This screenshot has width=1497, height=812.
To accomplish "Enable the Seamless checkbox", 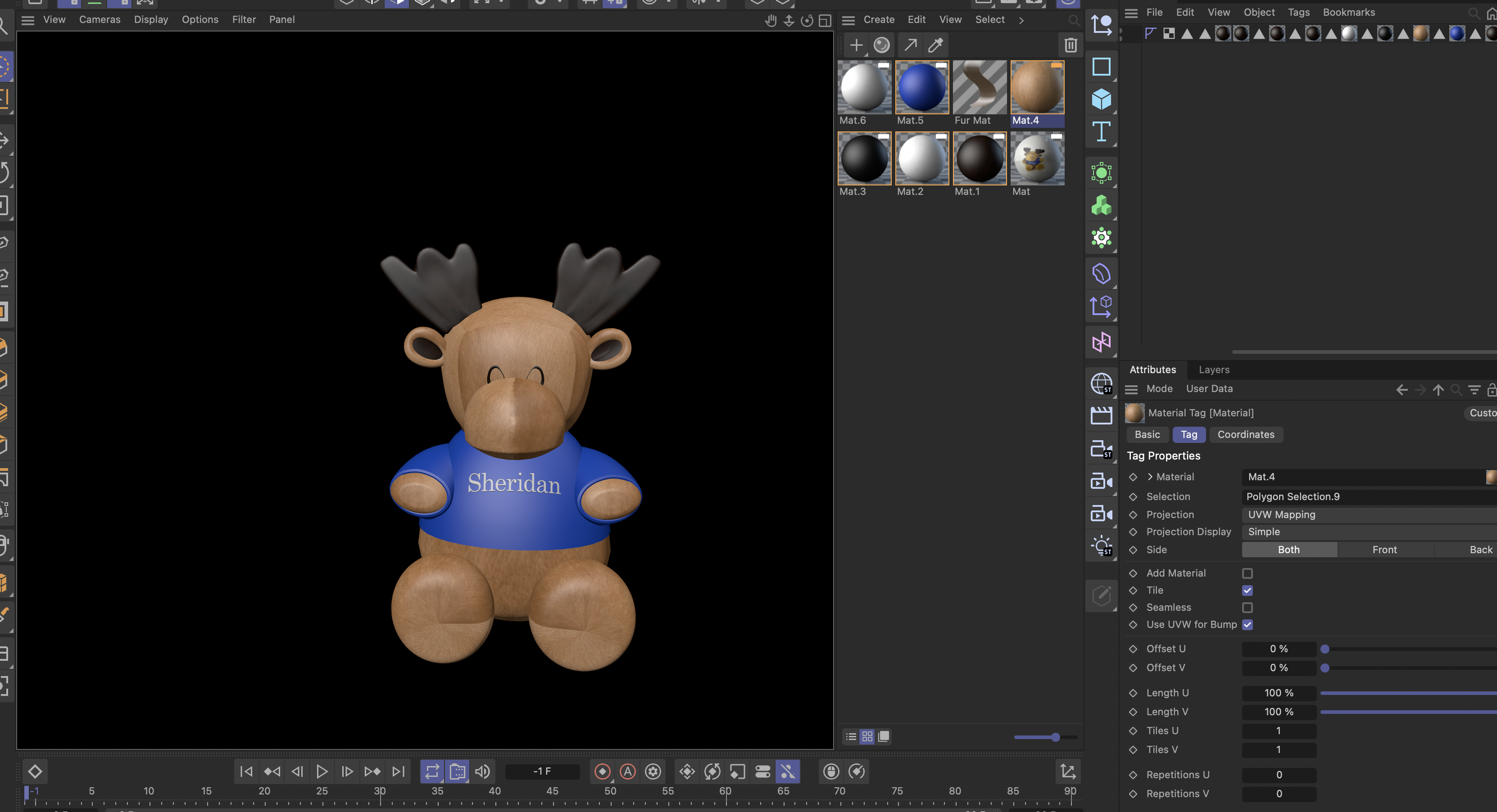I will [1247, 608].
